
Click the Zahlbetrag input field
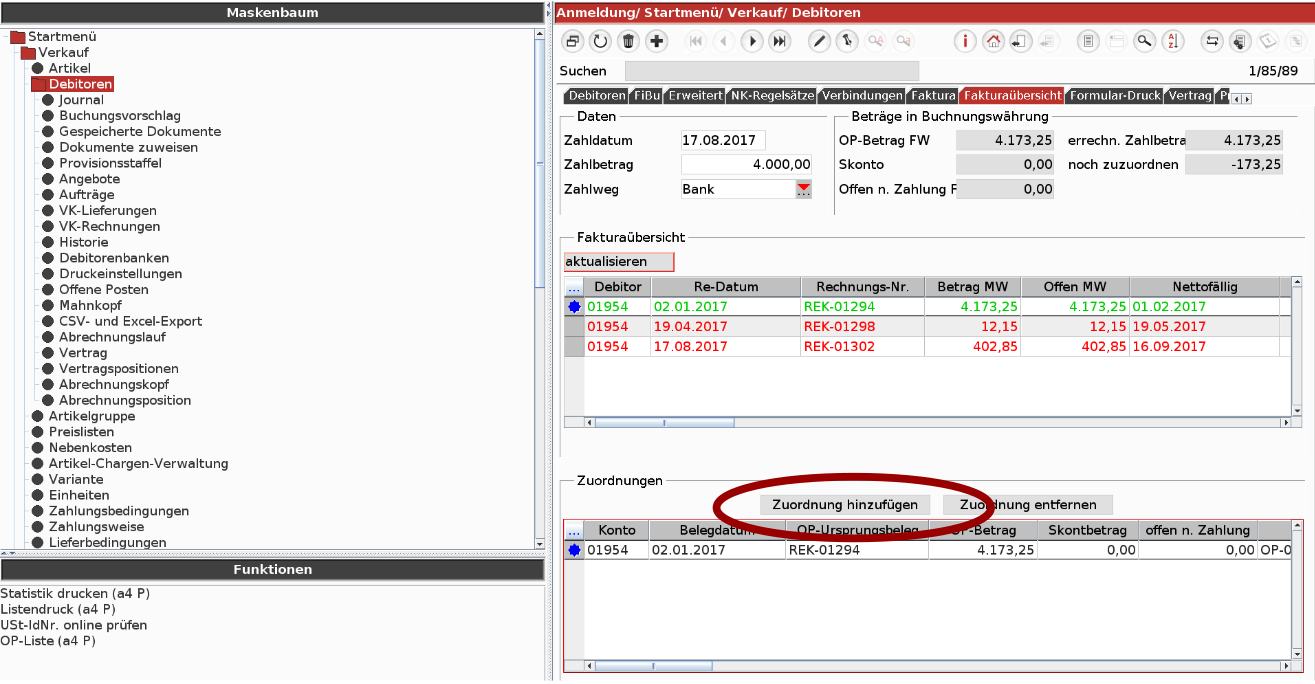746,165
